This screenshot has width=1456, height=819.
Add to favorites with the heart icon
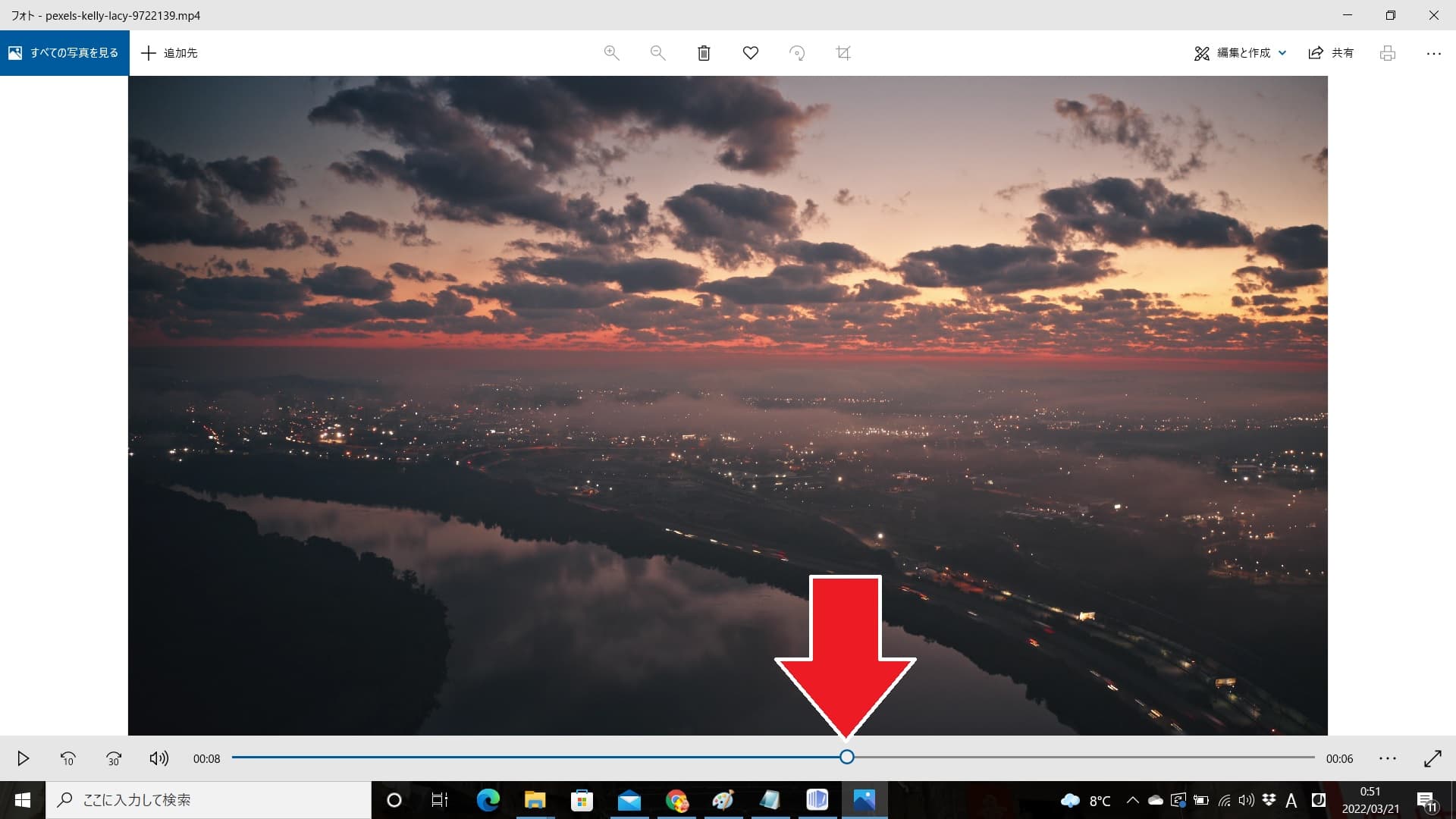click(x=750, y=53)
